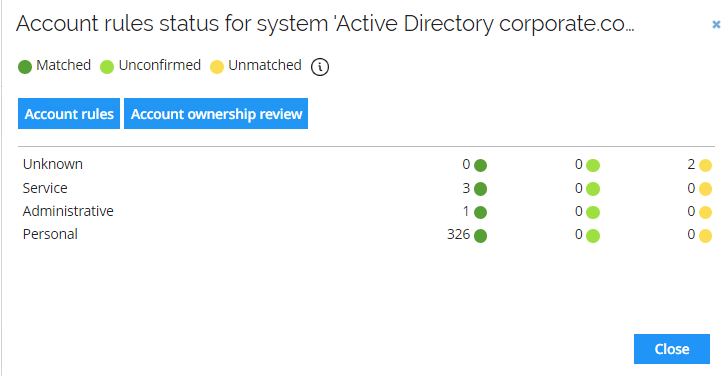The image size is (728, 376).
Task: Close dialog with the X icon
Action: pos(716,25)
